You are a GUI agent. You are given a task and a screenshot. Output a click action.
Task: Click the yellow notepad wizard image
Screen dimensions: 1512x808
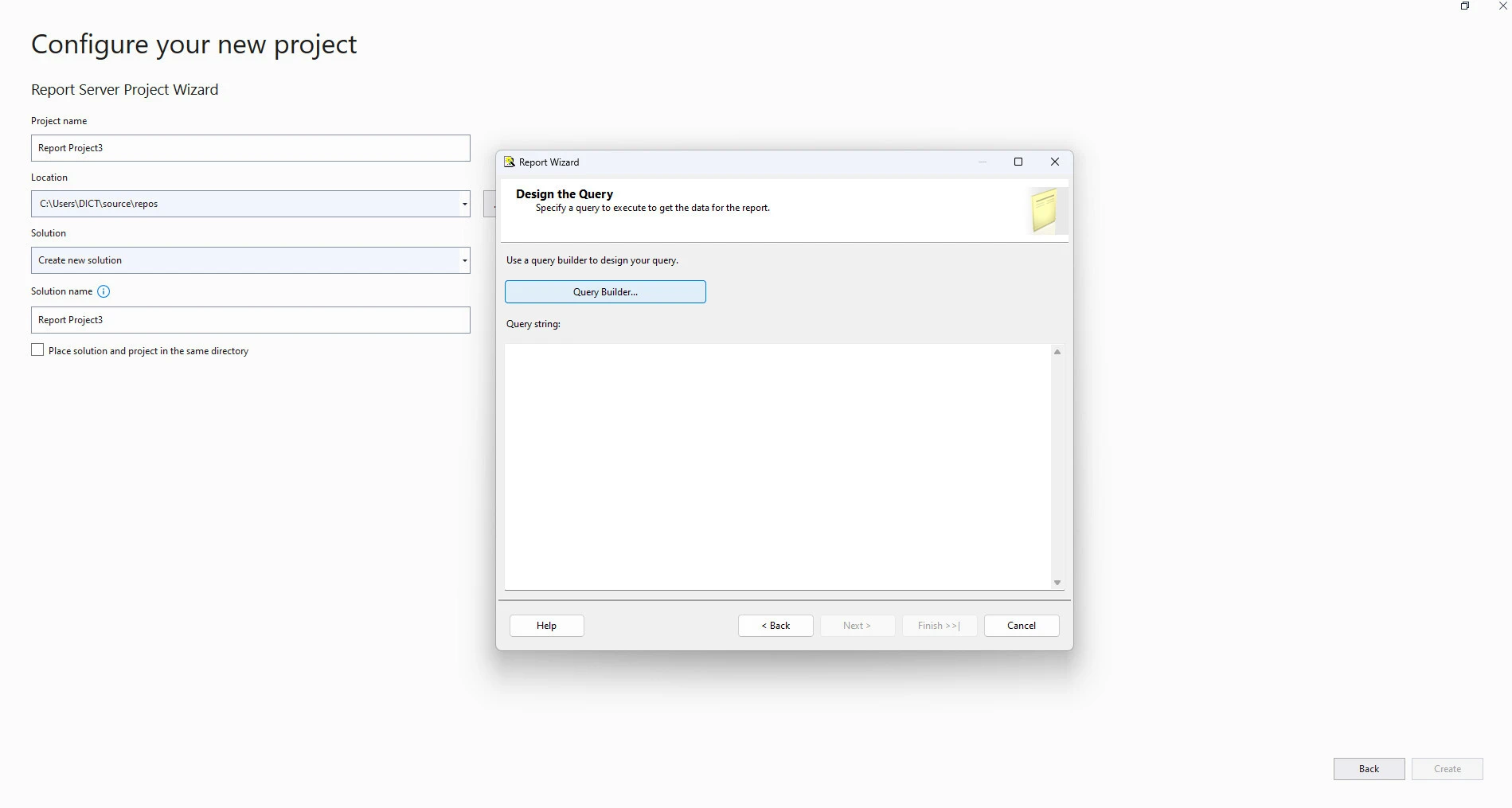[x=1044, y=211]
